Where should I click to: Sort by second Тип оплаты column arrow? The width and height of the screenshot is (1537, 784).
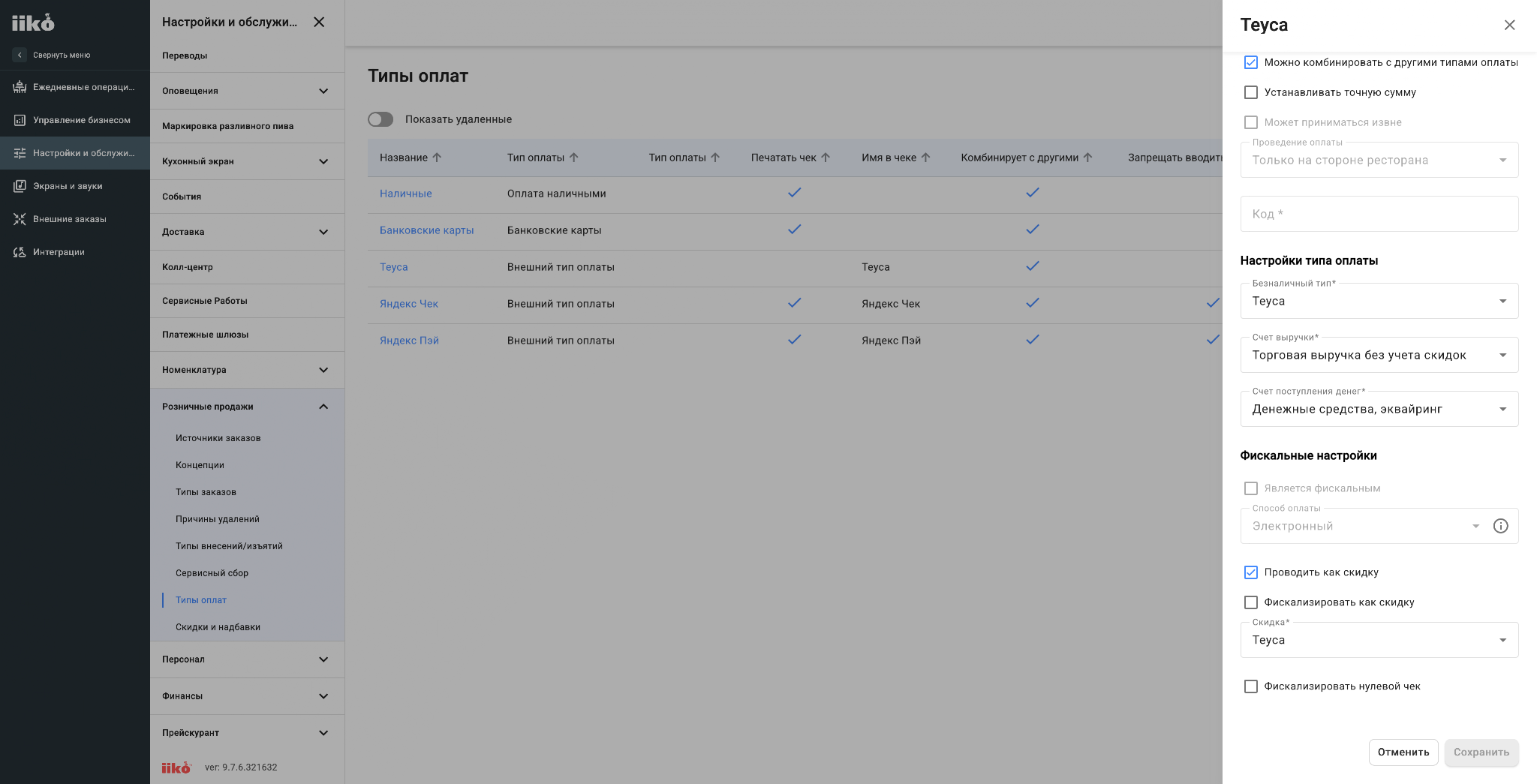pyautogui.click(x=714, y=158)
